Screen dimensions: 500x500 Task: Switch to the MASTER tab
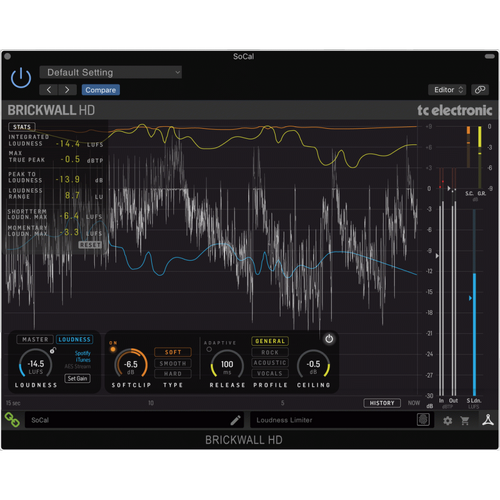[35, 339]
